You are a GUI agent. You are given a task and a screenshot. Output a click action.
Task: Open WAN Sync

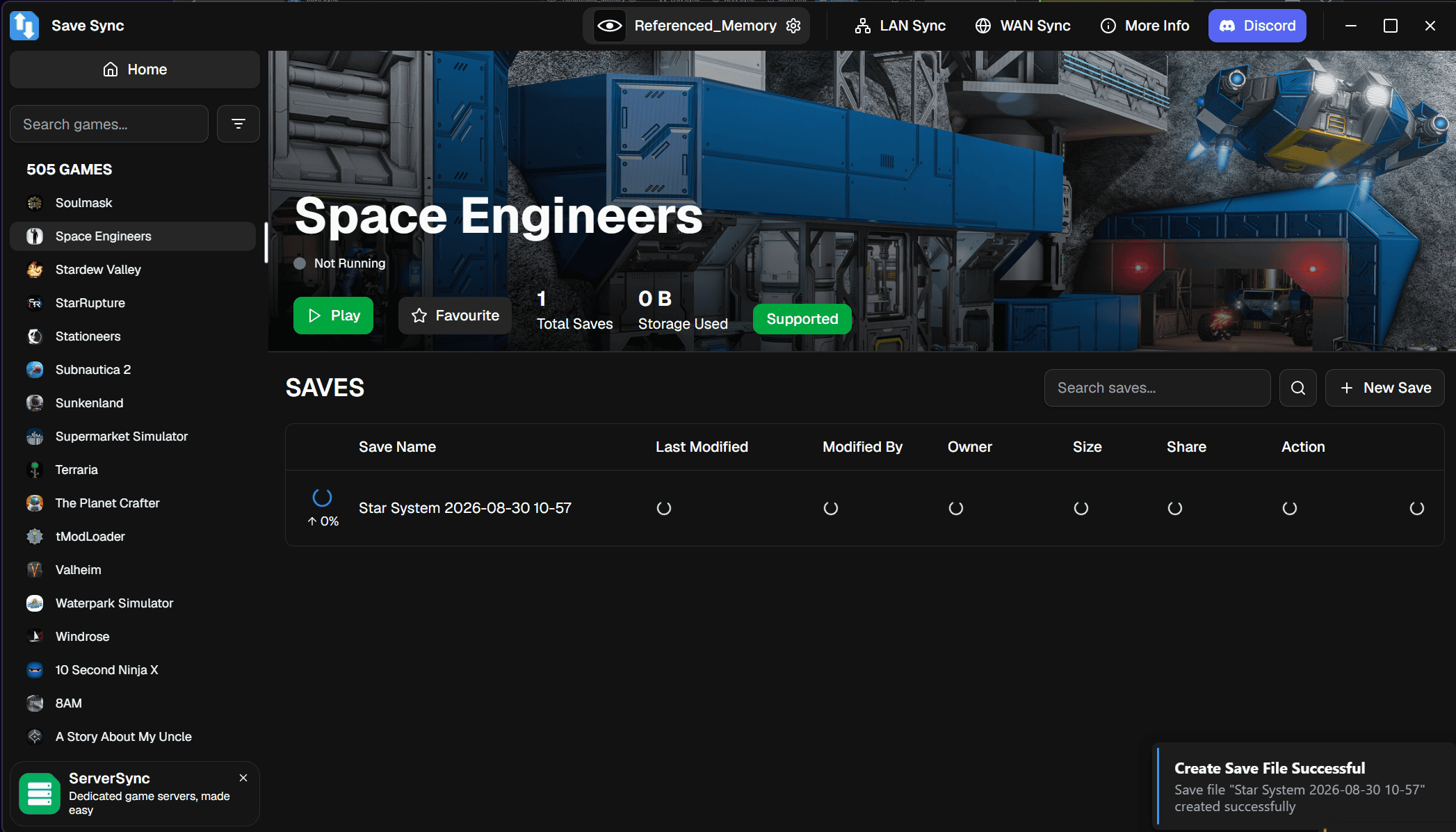tap(1023, 26)
